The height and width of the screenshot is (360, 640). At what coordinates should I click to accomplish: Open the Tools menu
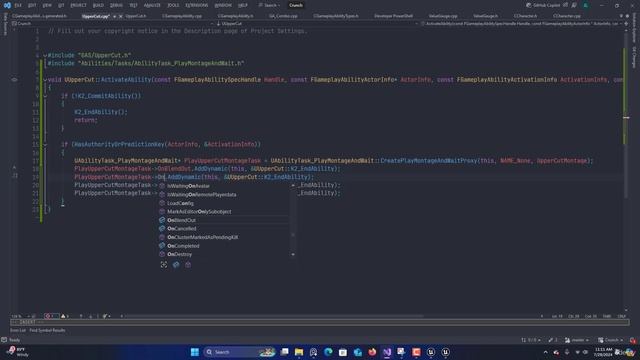(173, 5)
